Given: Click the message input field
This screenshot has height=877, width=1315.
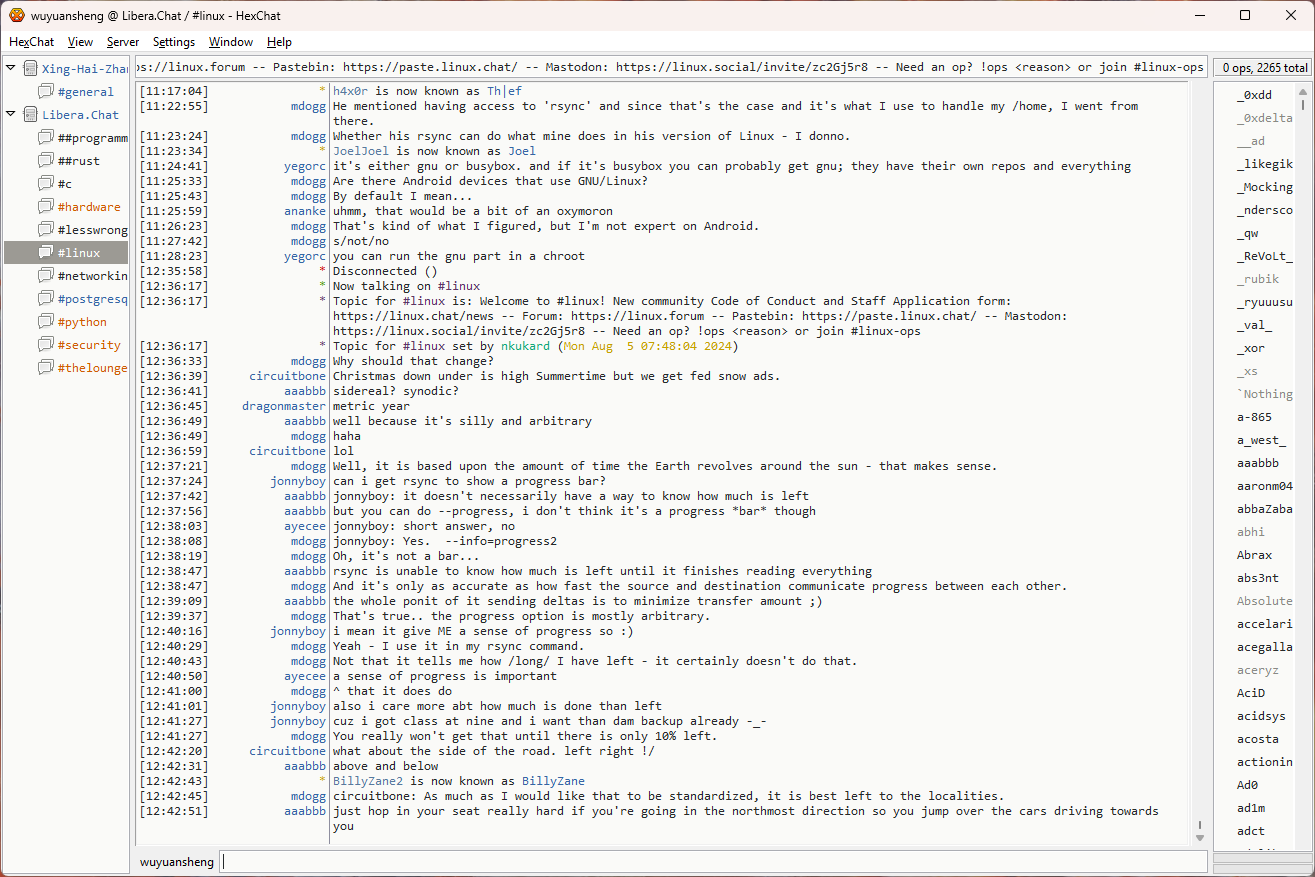Looking at the screenshot, I should 712,861.
